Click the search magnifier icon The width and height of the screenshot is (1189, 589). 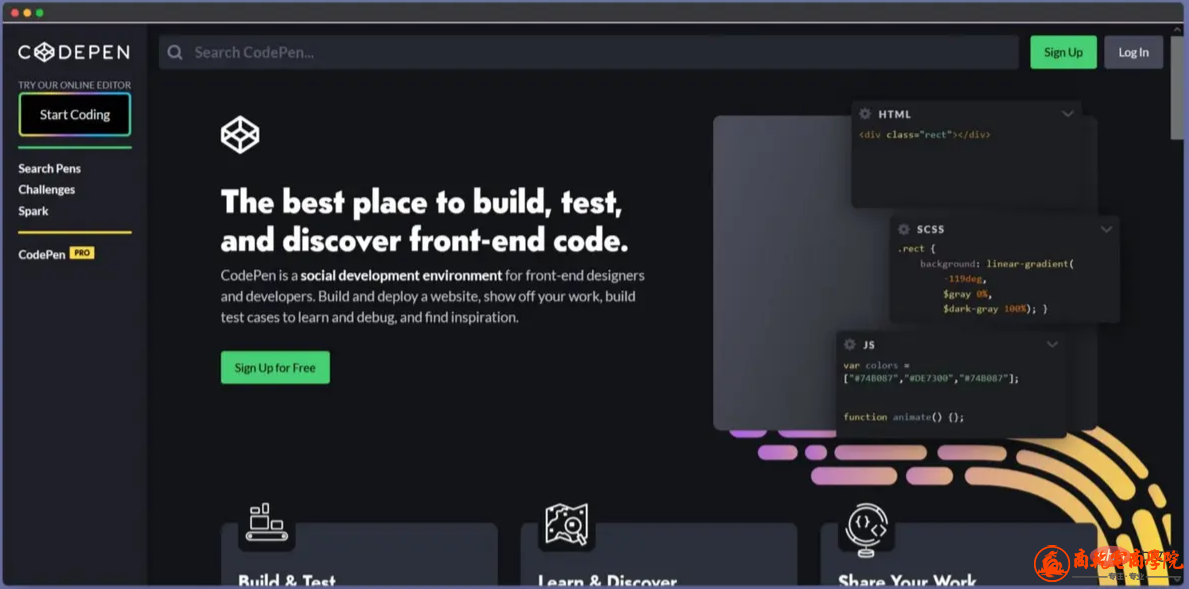point(175,52)
